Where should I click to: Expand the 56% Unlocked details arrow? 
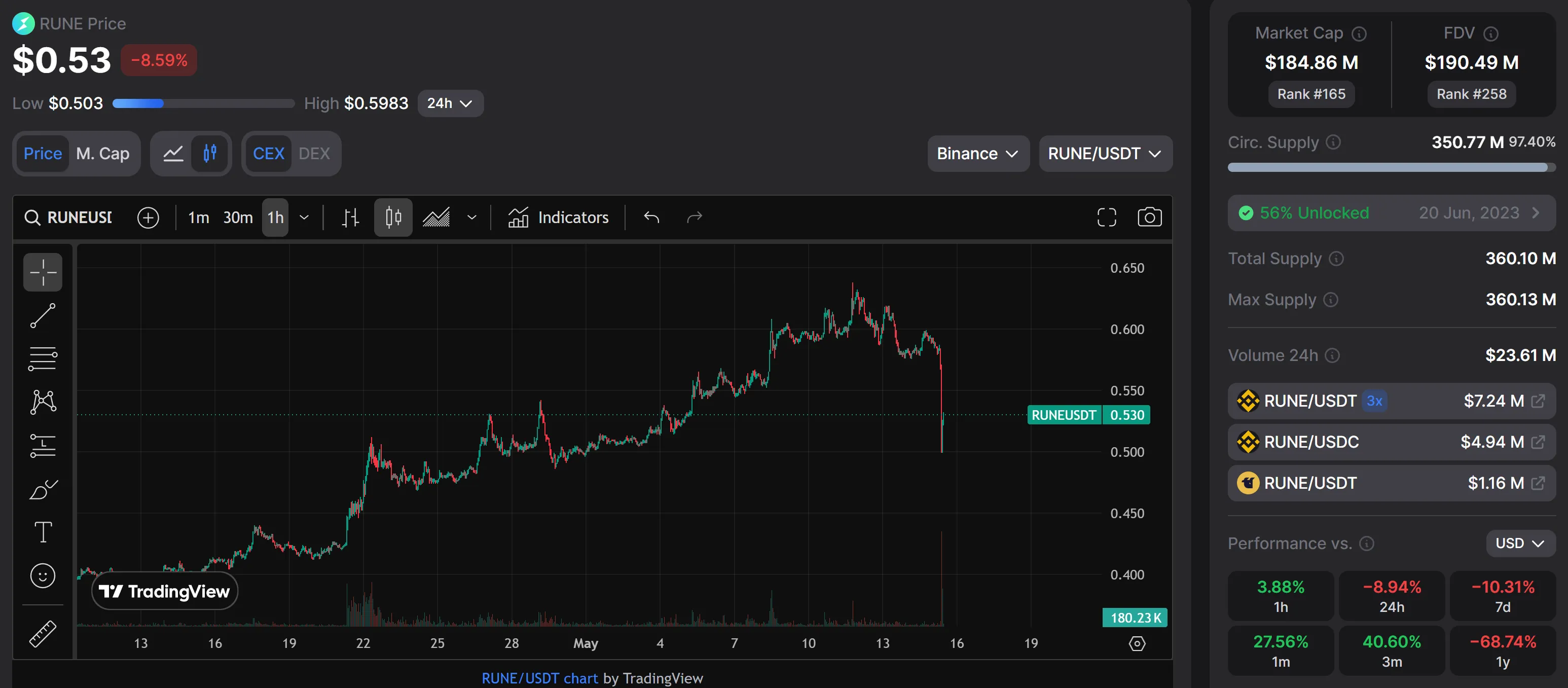point(1536,212)
